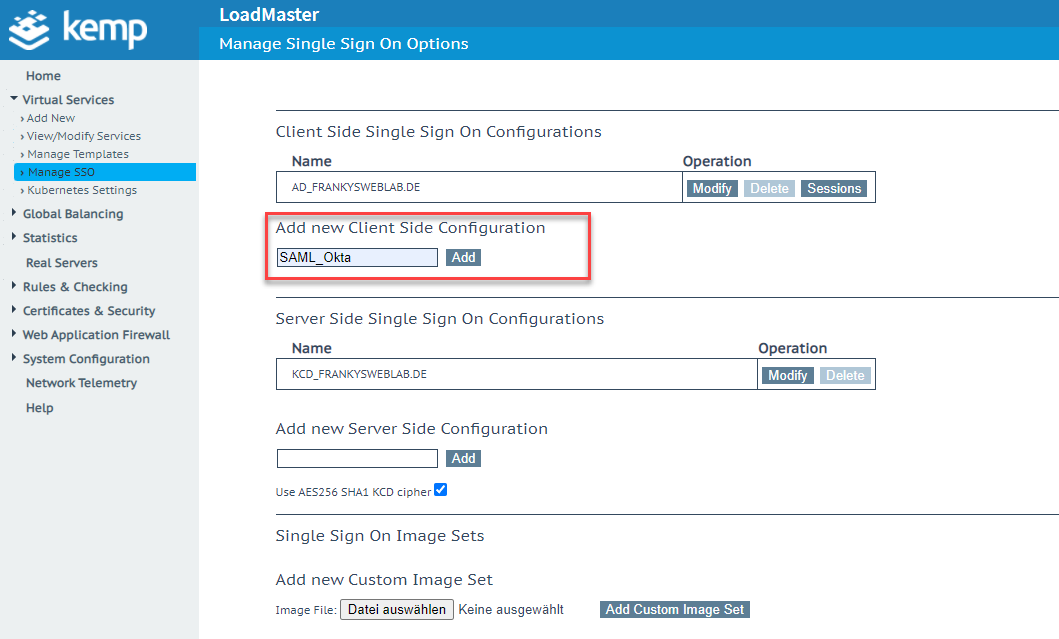Select Manage SSO in the sidebar
The image size is (1059, 639).
(60, 172)
